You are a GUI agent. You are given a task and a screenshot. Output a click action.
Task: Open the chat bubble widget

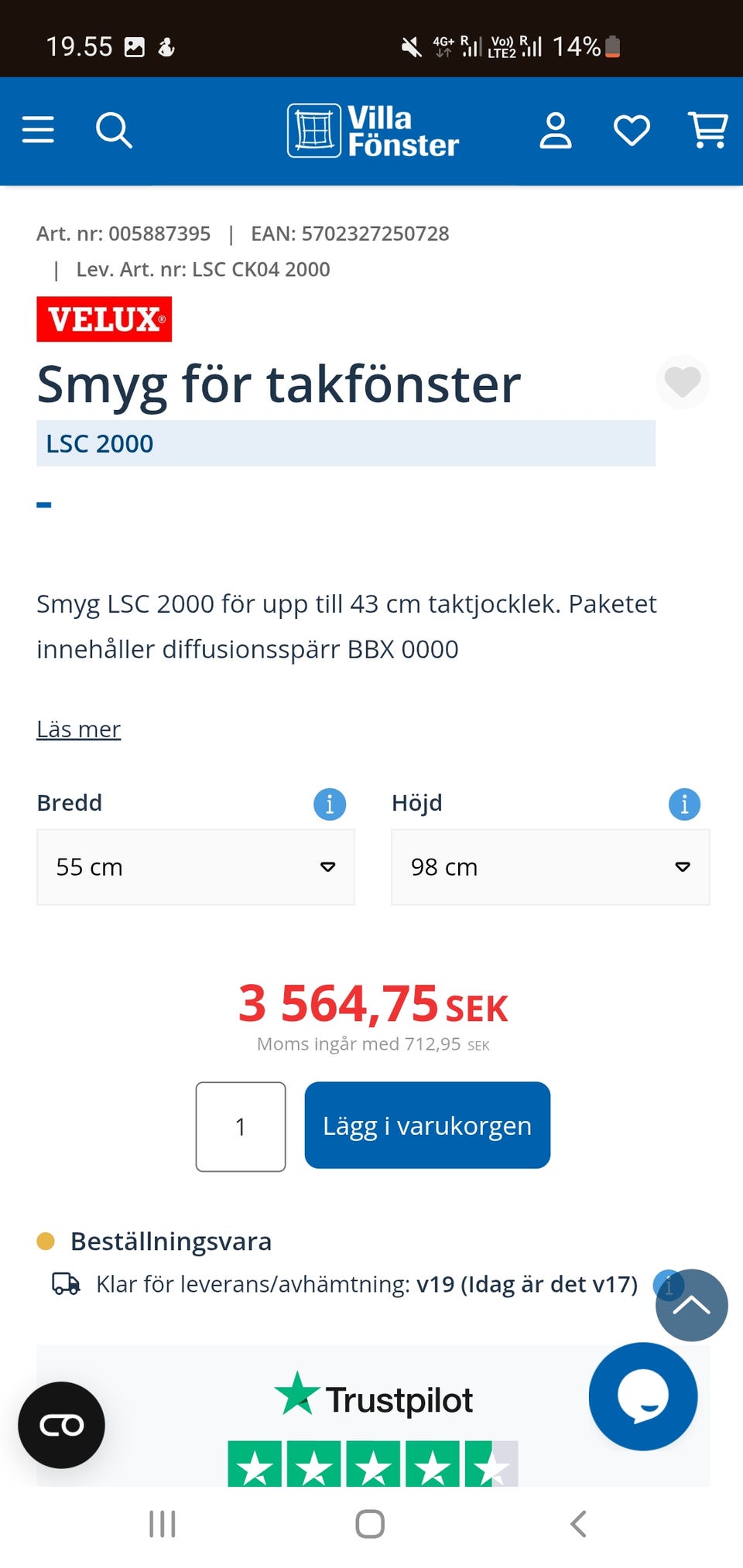pyautogui.click(x=642, y=1396)
